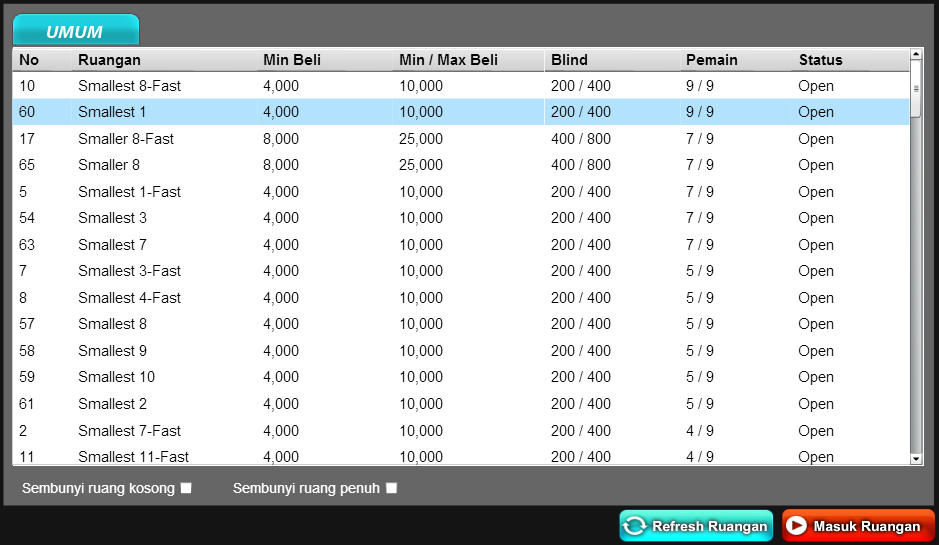Select room Smallest 7
The image size is (939, 545).
(461, 245)
